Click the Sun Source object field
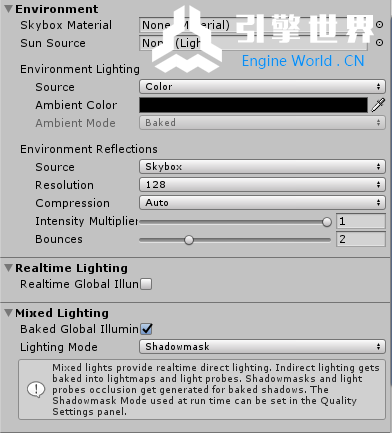This screenshot has height=433, width=392. (x=253, y=43)
